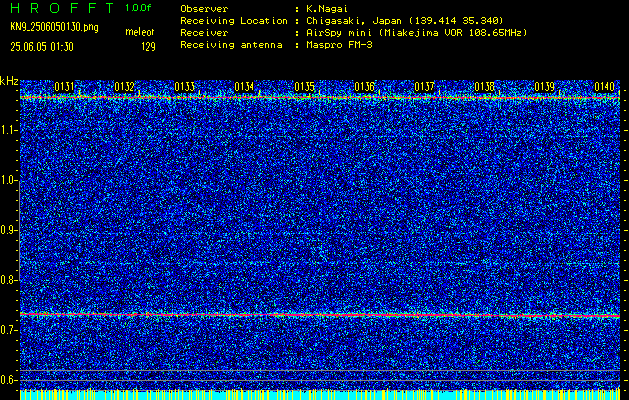Click AirSpy mini receiver description

[x=416, y=32]
